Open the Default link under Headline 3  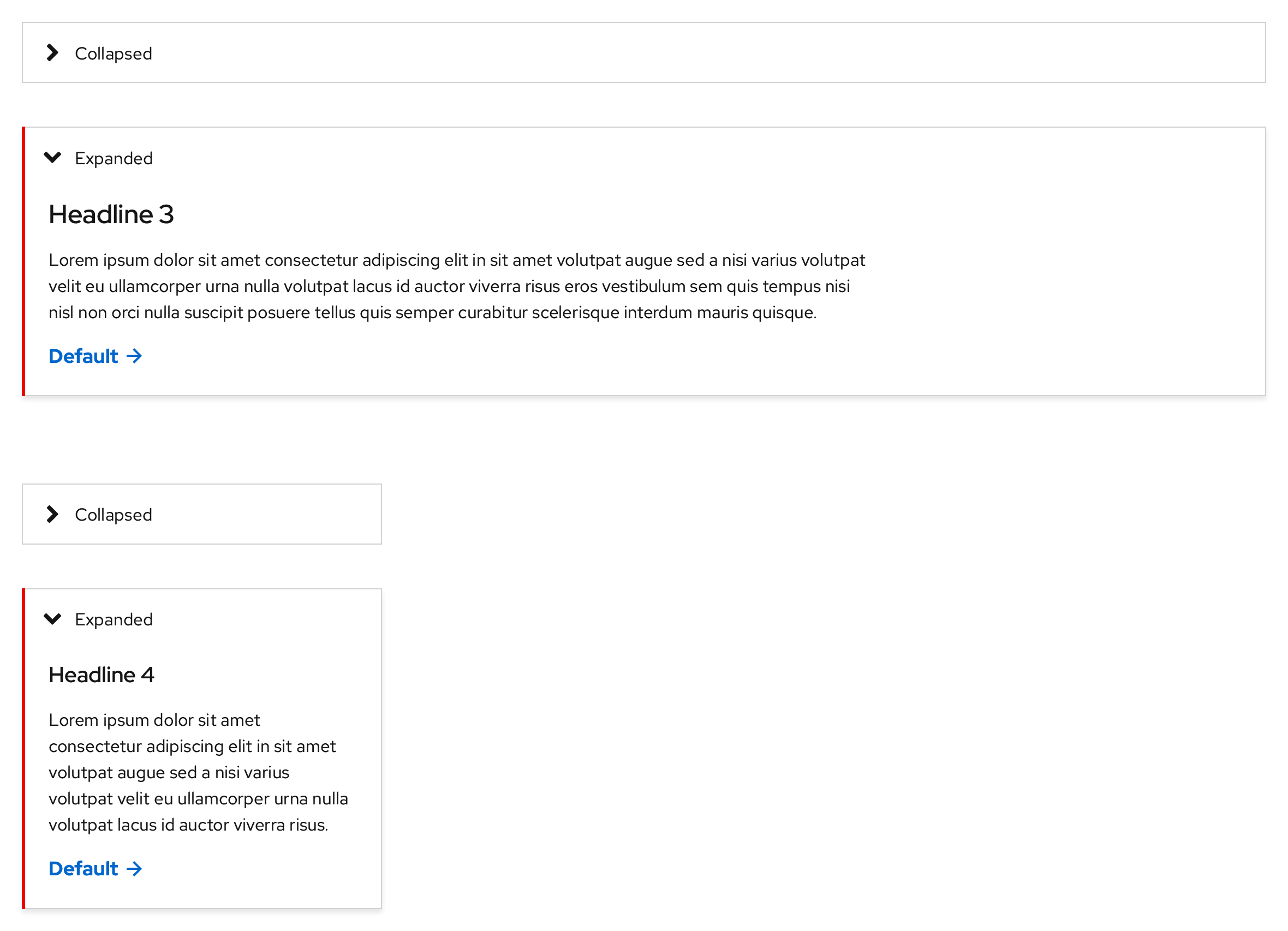pyautogui.click(x=82, y=356)
